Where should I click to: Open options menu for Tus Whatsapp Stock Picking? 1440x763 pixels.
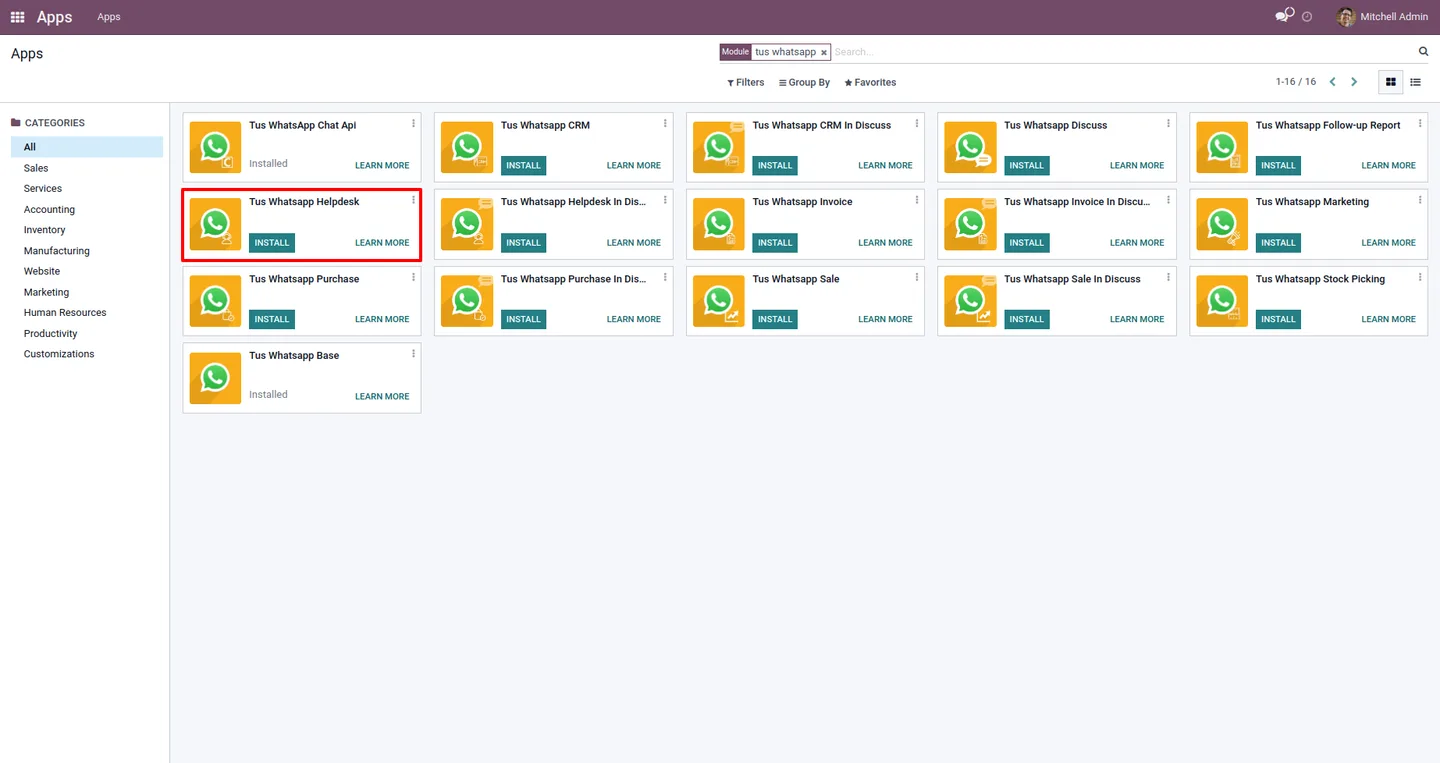pyautogui.click(x=1420, y=277)
